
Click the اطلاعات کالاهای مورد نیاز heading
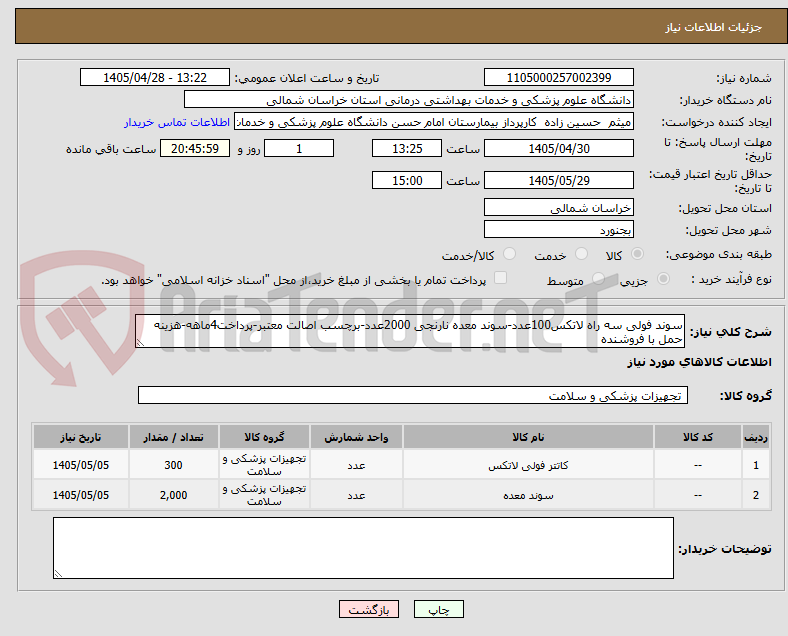click(699, 362)
